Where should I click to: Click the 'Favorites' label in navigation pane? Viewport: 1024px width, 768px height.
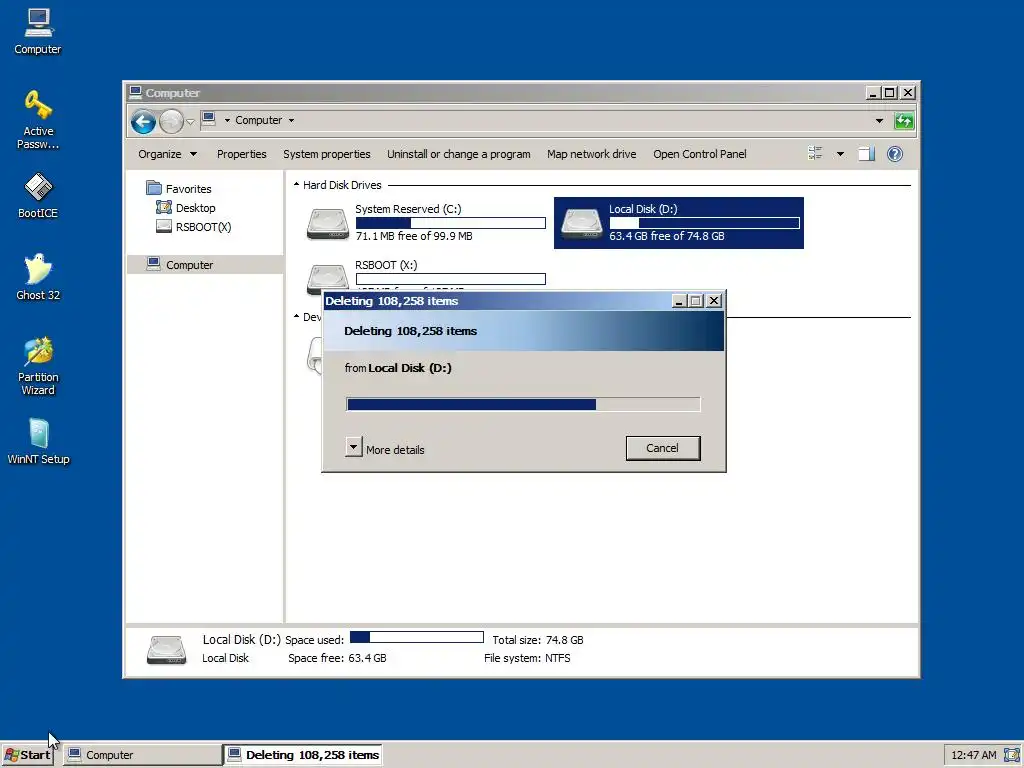pos(189,189)
